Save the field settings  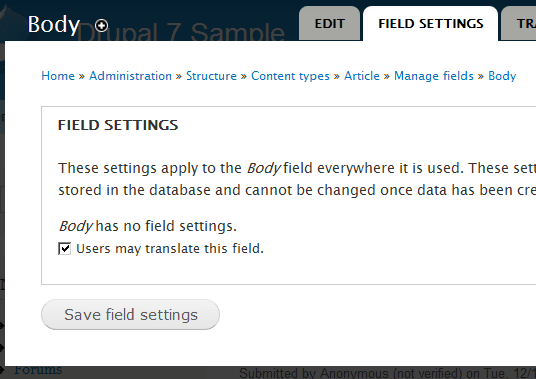click(x=131, y=314)
